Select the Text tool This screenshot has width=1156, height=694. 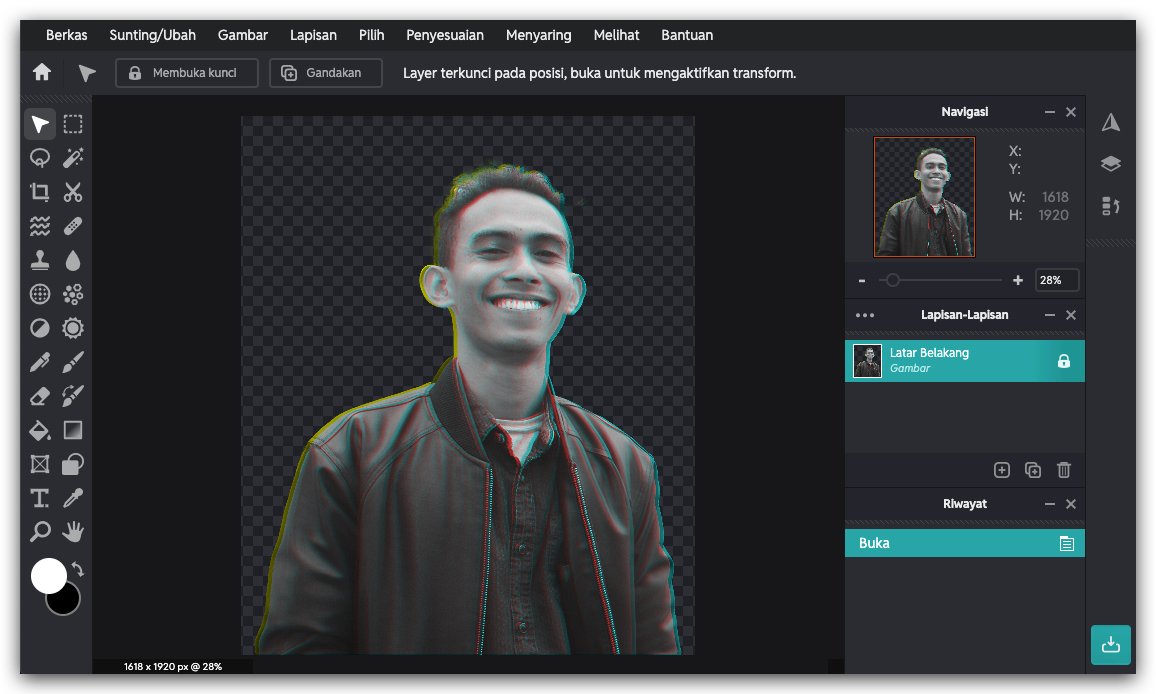click(40, 498)
